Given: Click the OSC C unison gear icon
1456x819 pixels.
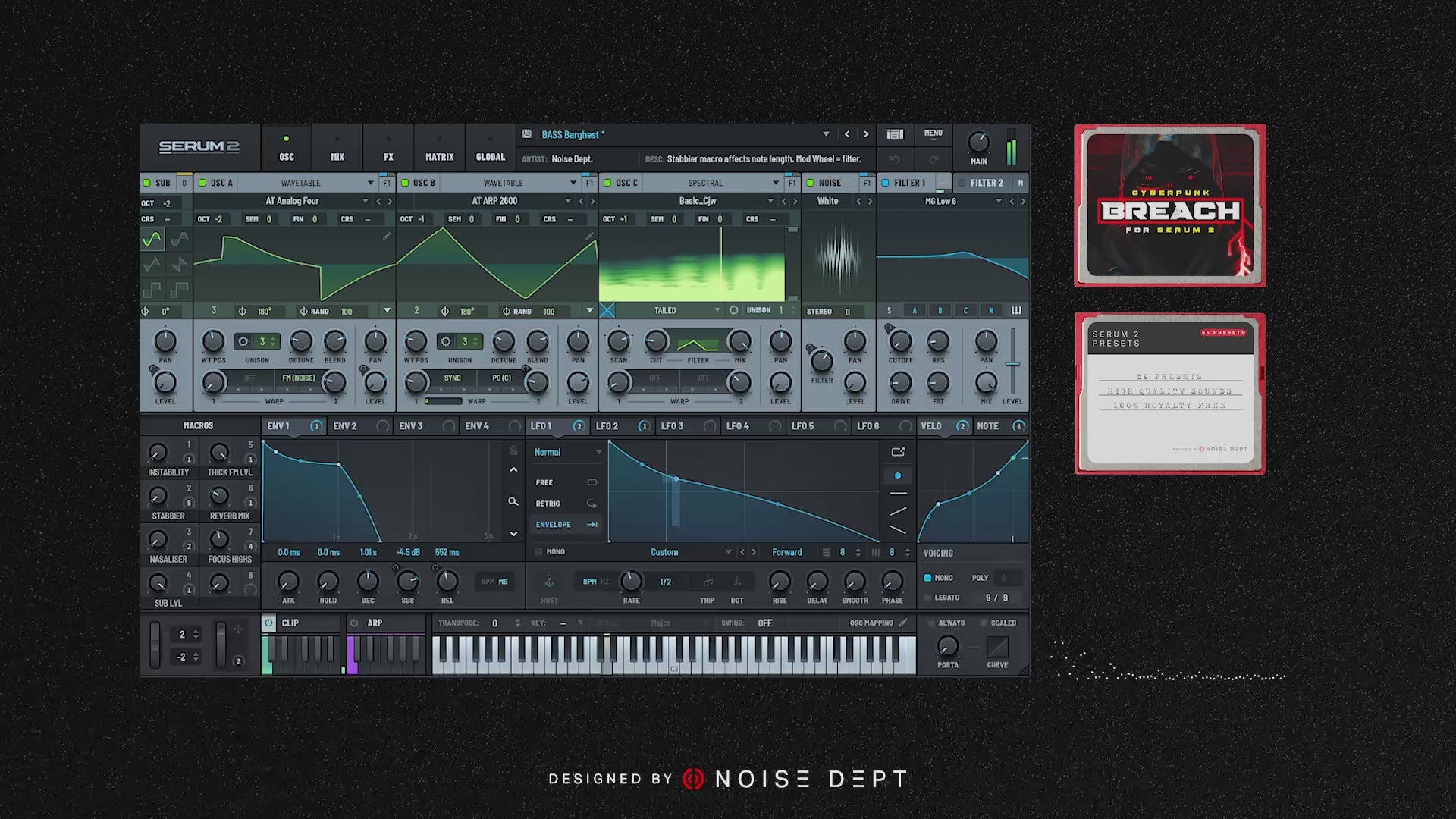Looking at the screenshot, I should coord(733,310).
